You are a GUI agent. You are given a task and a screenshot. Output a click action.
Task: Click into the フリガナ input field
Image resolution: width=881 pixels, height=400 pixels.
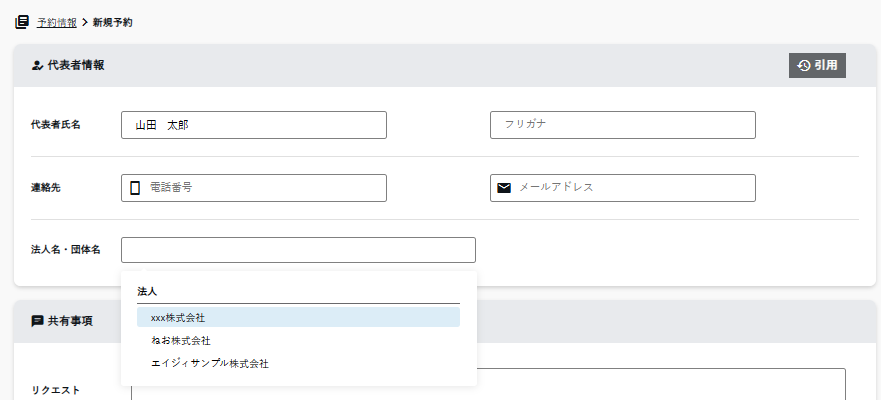tap(622, 125)
